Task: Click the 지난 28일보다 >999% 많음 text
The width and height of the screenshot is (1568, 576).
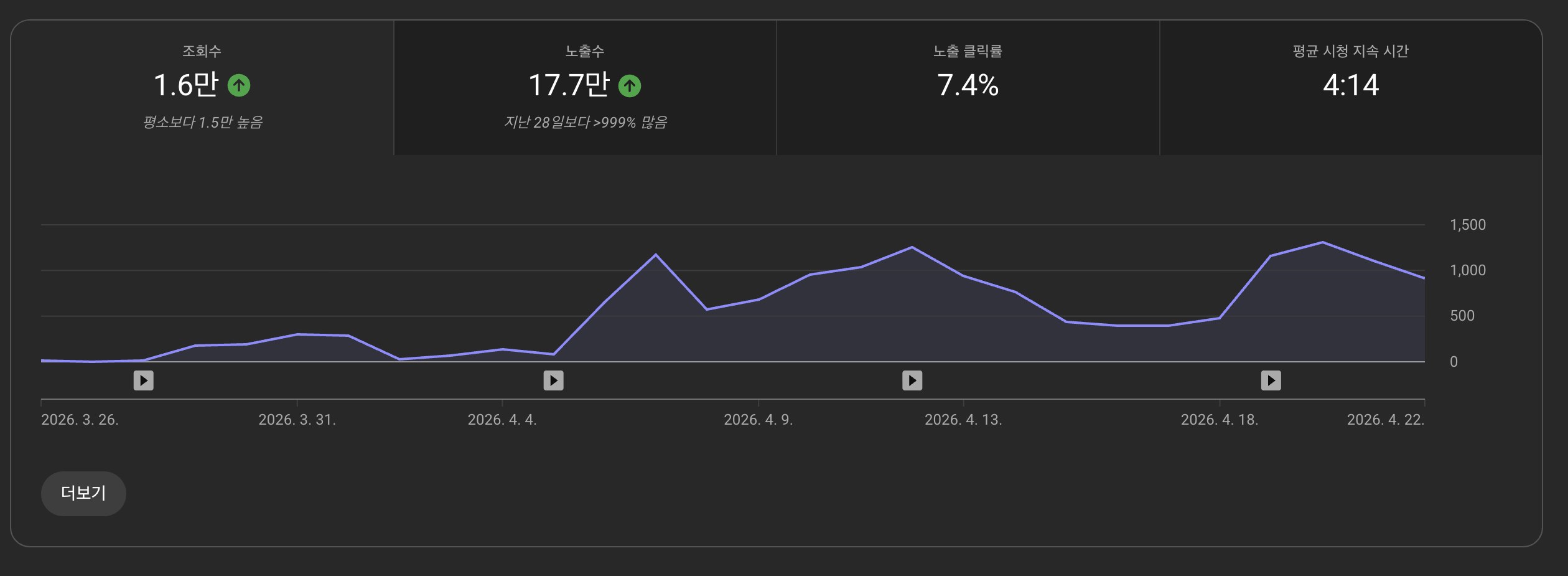Action: point(585,122)
